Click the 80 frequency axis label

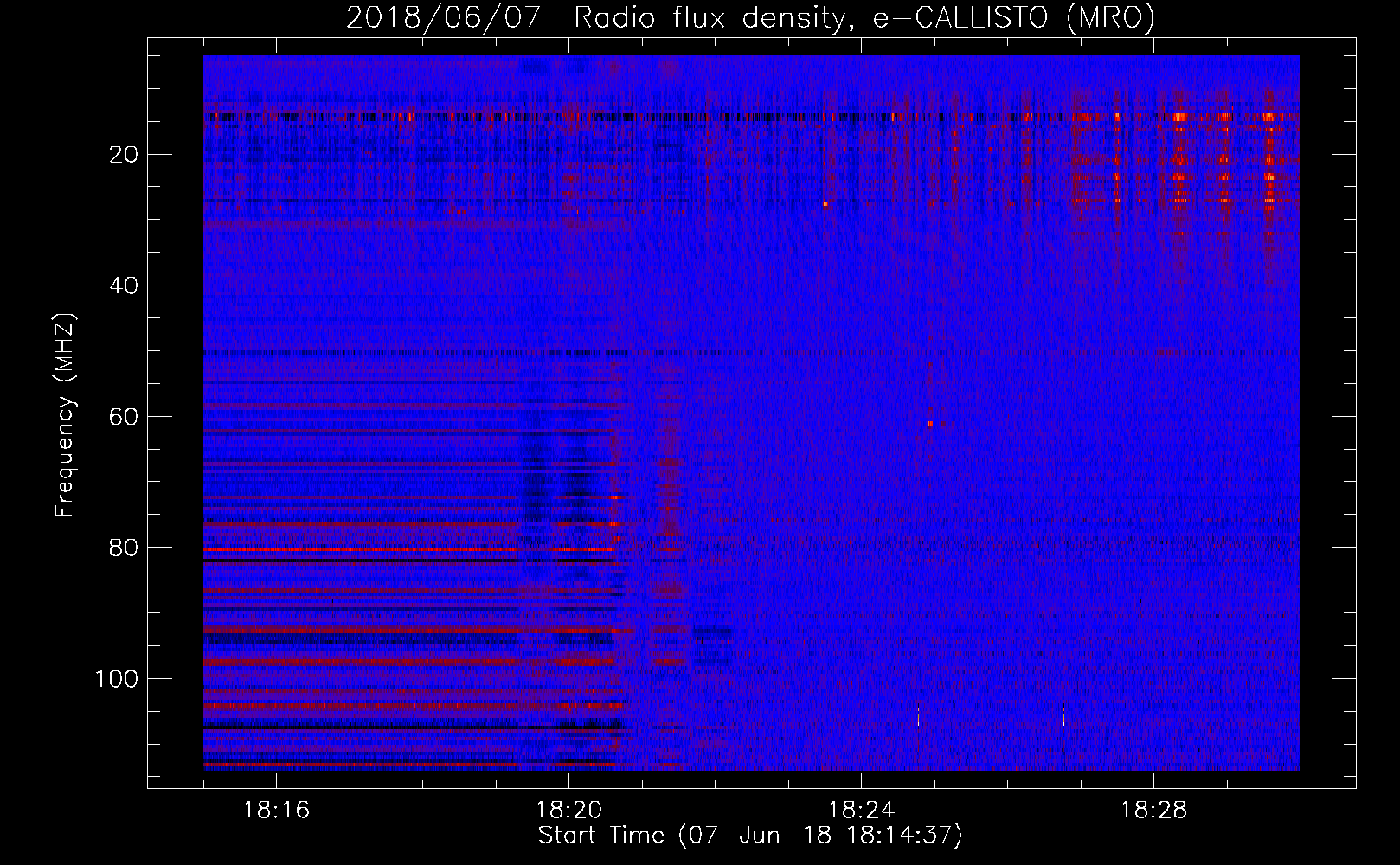[125, 548]
